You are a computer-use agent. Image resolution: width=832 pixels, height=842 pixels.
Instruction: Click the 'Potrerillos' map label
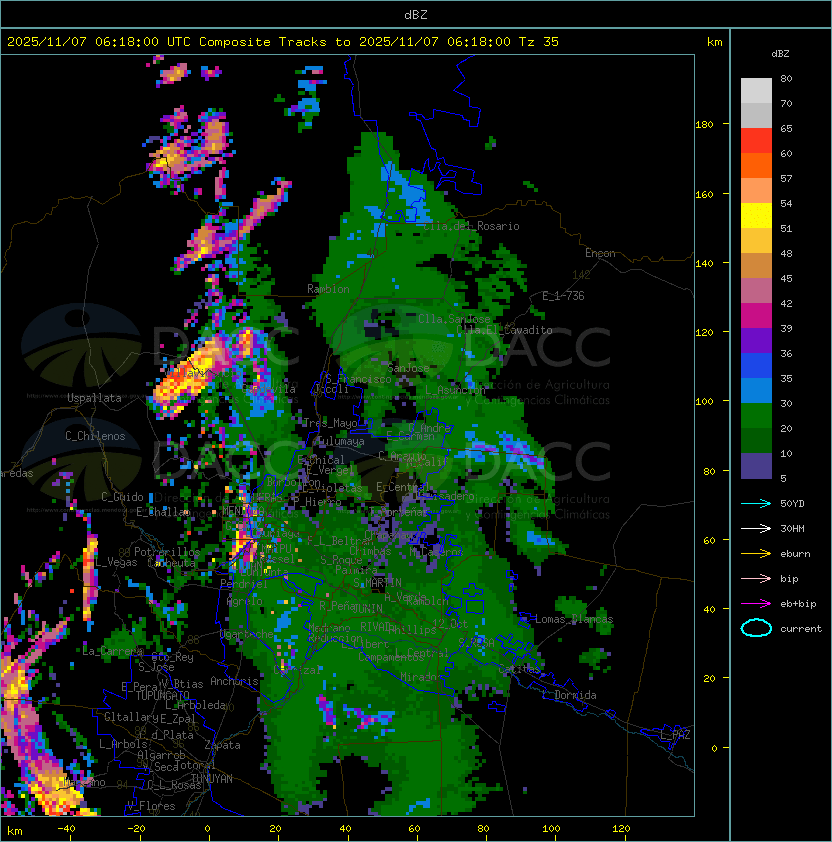167,552
